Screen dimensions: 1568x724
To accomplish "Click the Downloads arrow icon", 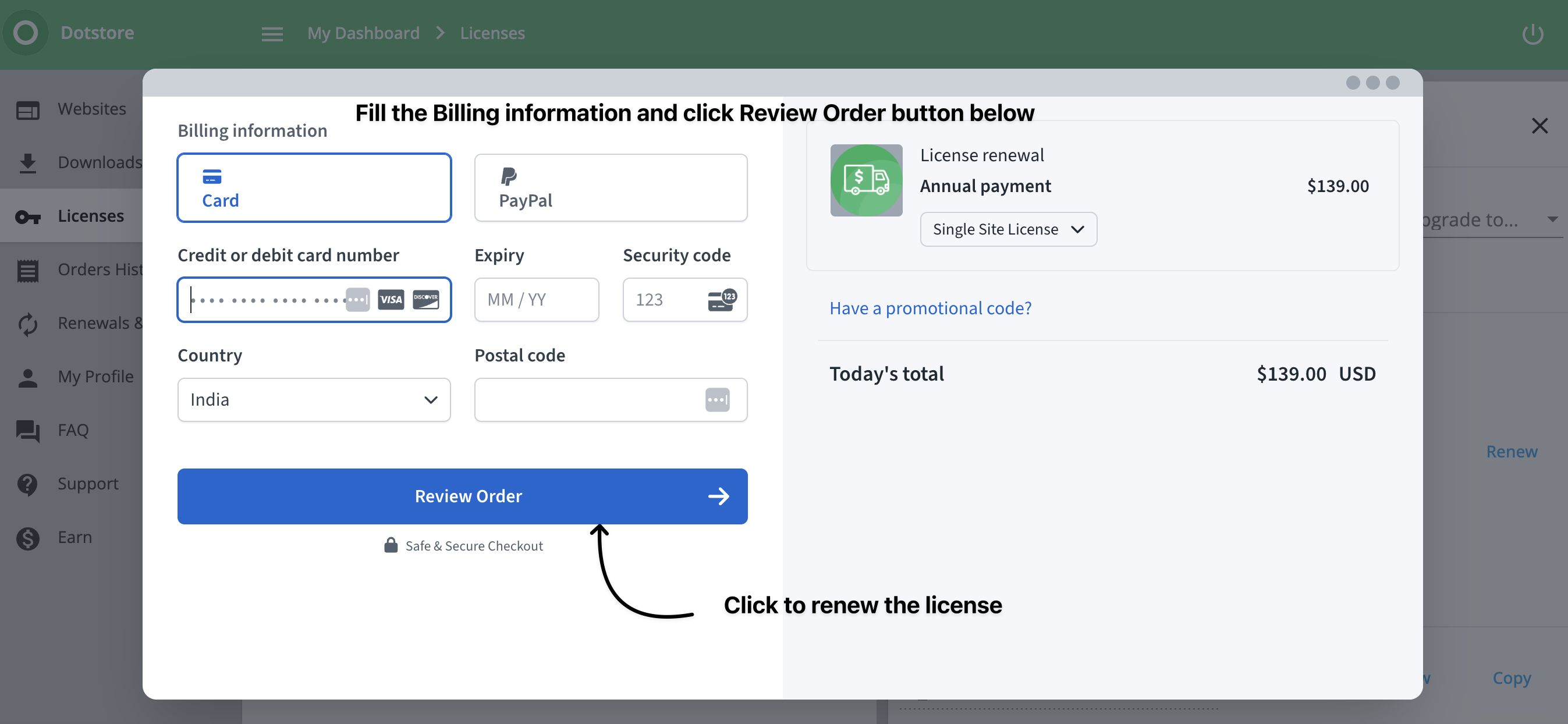I will (27, 163).
